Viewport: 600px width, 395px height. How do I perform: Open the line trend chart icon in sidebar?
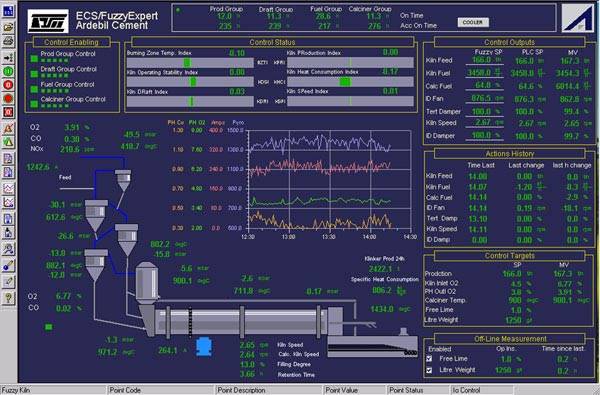pyautogui.click(x=8, y=188)
